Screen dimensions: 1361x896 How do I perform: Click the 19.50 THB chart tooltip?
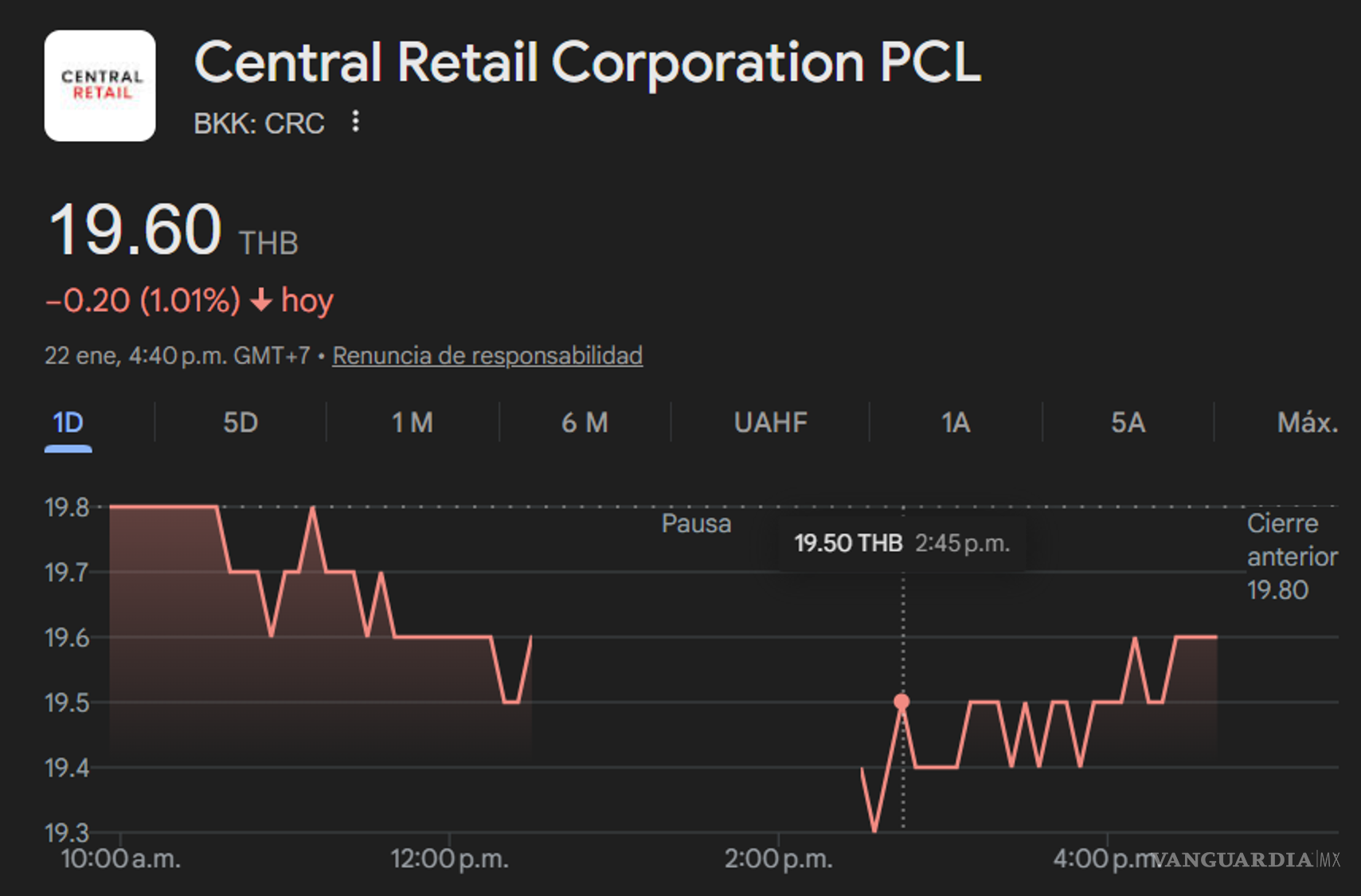901,544
